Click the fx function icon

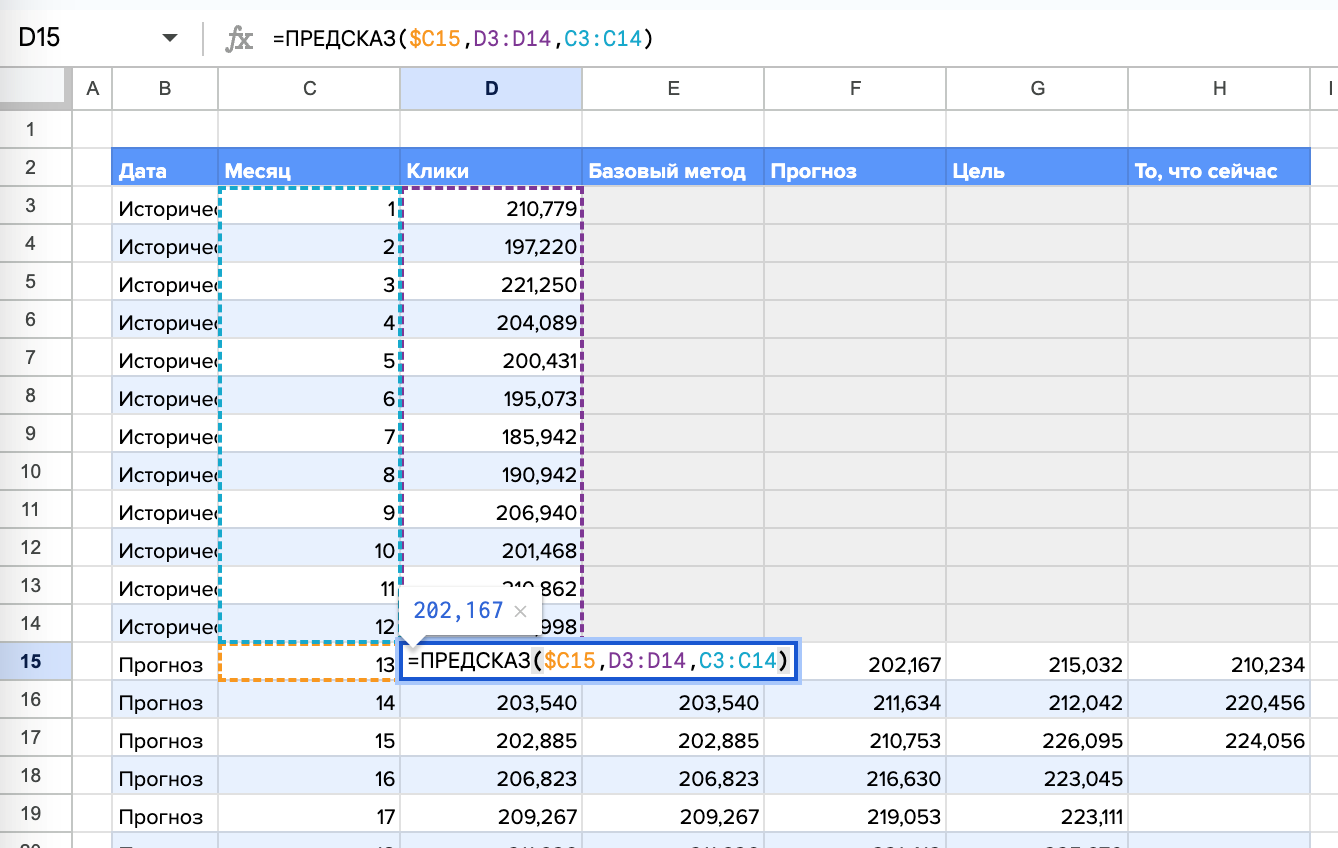[x=239, y=39]
